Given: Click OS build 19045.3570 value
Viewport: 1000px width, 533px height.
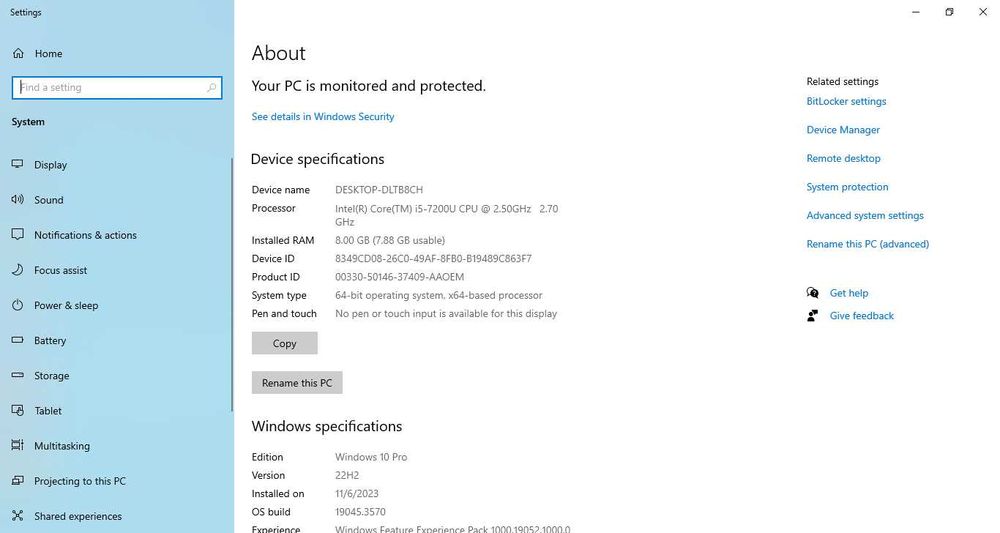Looking at the screenshot, I should (x=360, y=512).
